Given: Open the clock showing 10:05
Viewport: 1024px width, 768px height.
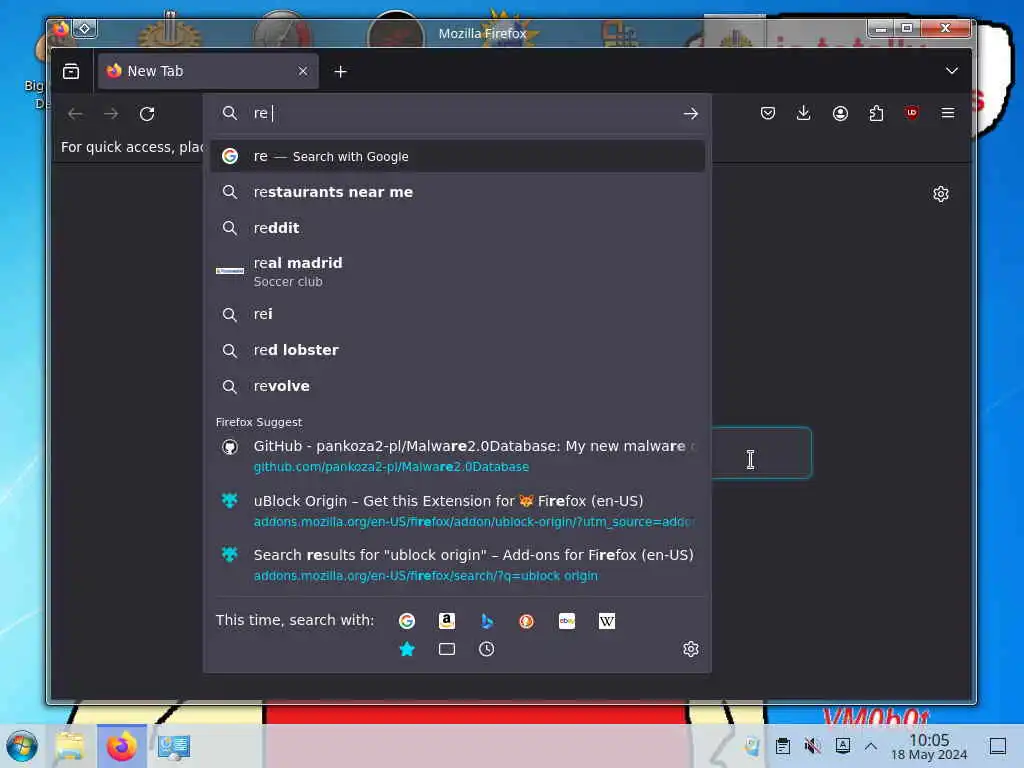Looking at the screenshot, I should [929, 746].
